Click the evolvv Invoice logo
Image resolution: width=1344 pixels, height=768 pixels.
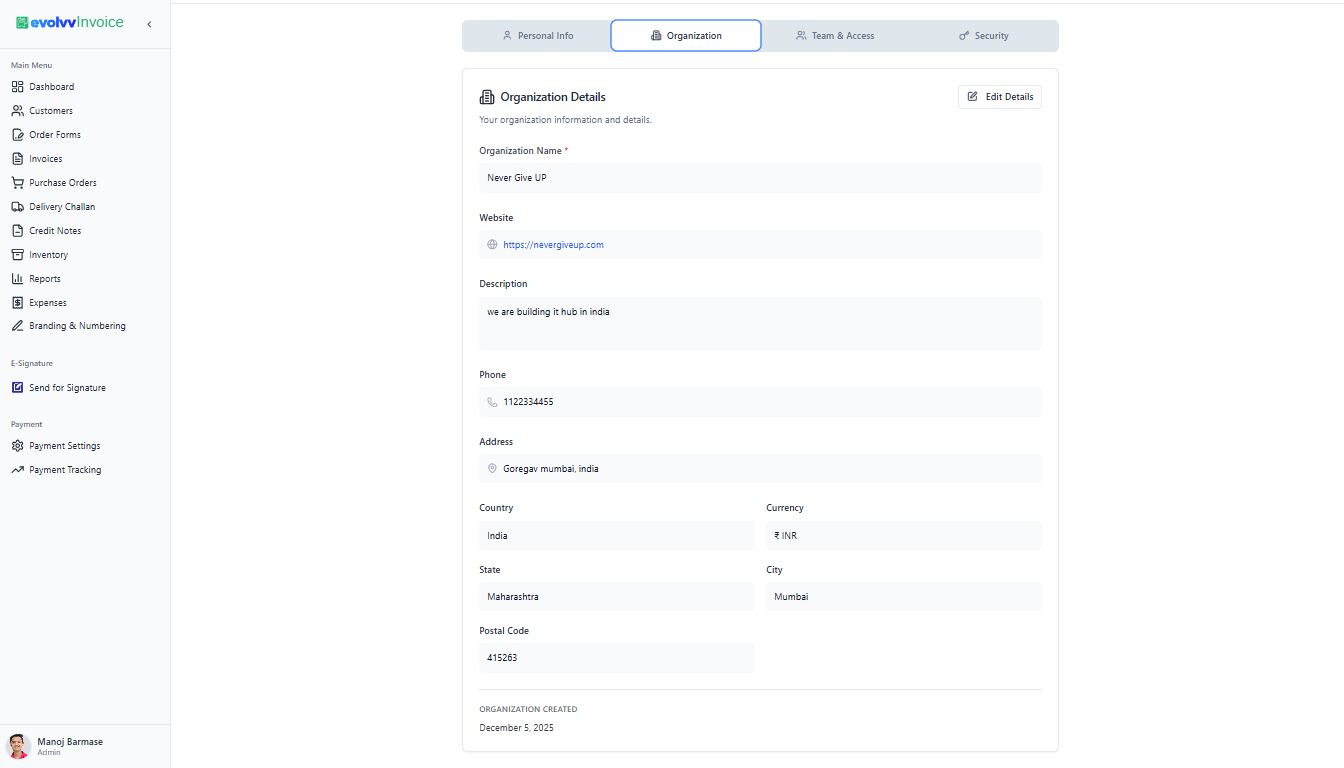70,22
